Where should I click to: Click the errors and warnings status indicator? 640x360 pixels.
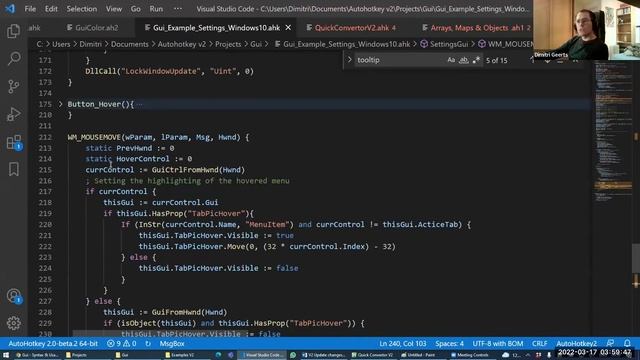click(x=122, y=344)
